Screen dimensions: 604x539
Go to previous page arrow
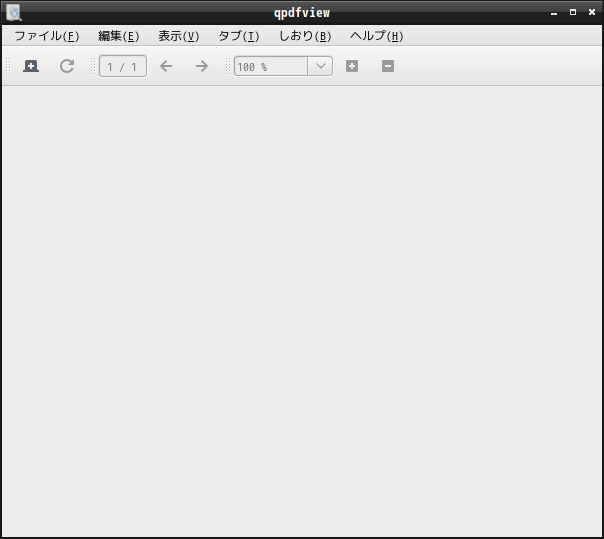166,66
